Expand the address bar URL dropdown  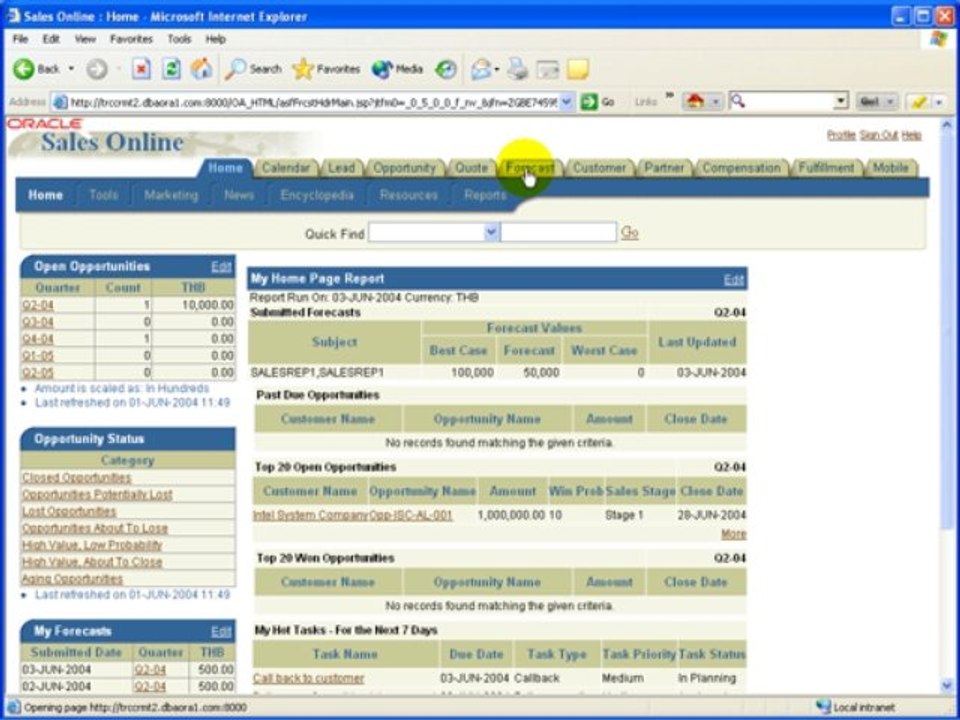tap(567, 102)
